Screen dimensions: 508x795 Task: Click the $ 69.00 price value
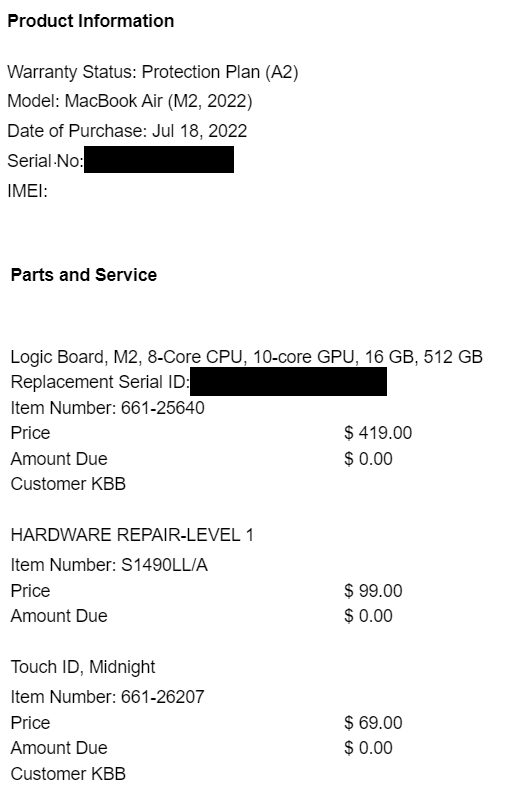(x=373, y=722)
